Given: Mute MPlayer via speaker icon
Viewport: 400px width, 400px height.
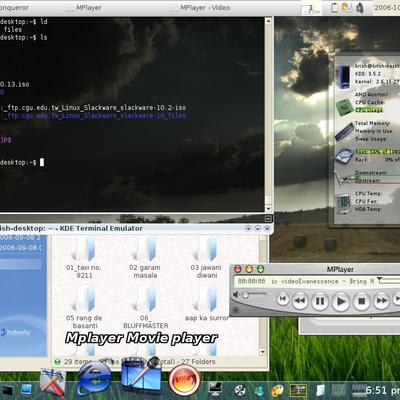Looking at the screenshot, I should 236,295.
